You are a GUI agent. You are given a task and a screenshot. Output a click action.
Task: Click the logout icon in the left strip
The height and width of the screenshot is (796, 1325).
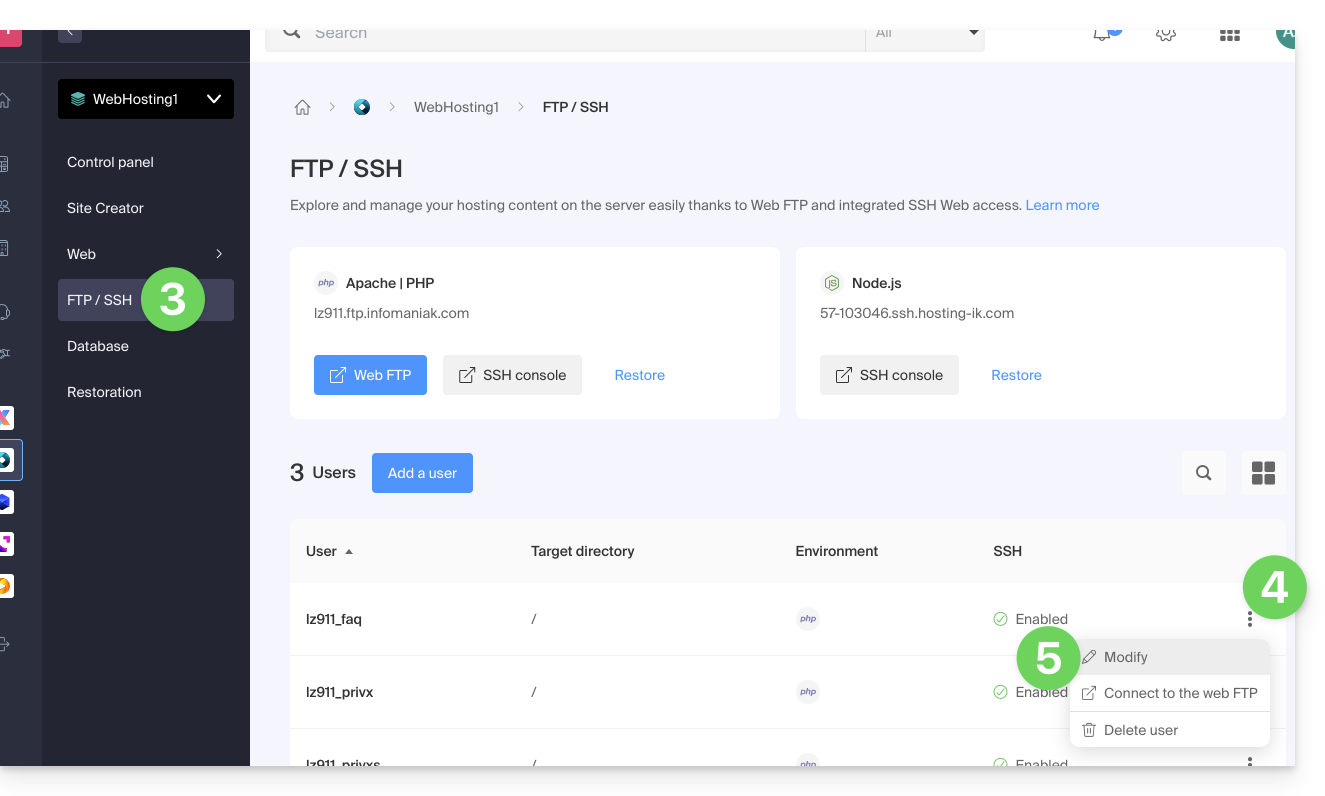(x=5, y=645)
